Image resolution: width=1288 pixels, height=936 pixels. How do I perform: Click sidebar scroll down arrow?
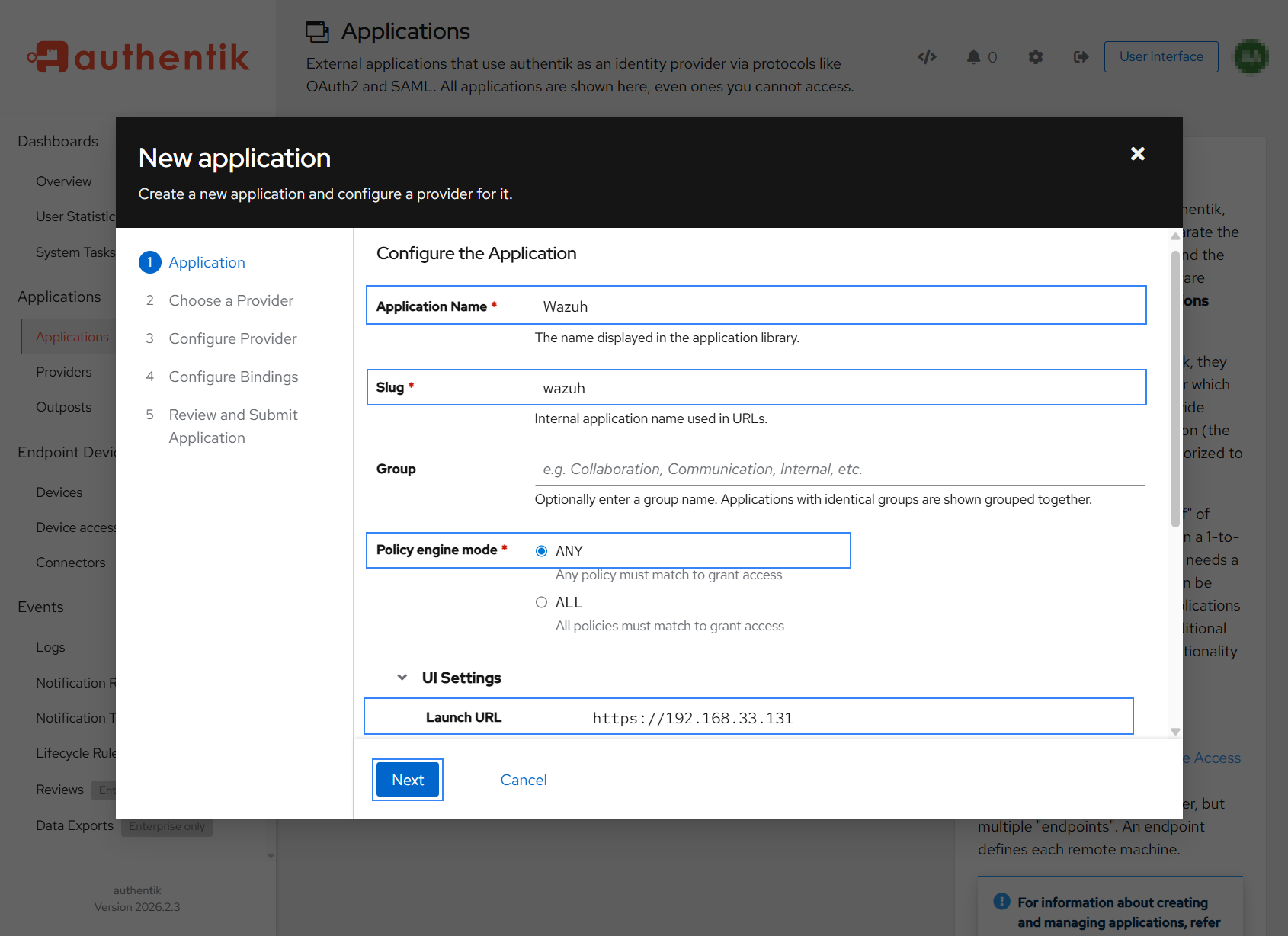(x=271, y=856)
